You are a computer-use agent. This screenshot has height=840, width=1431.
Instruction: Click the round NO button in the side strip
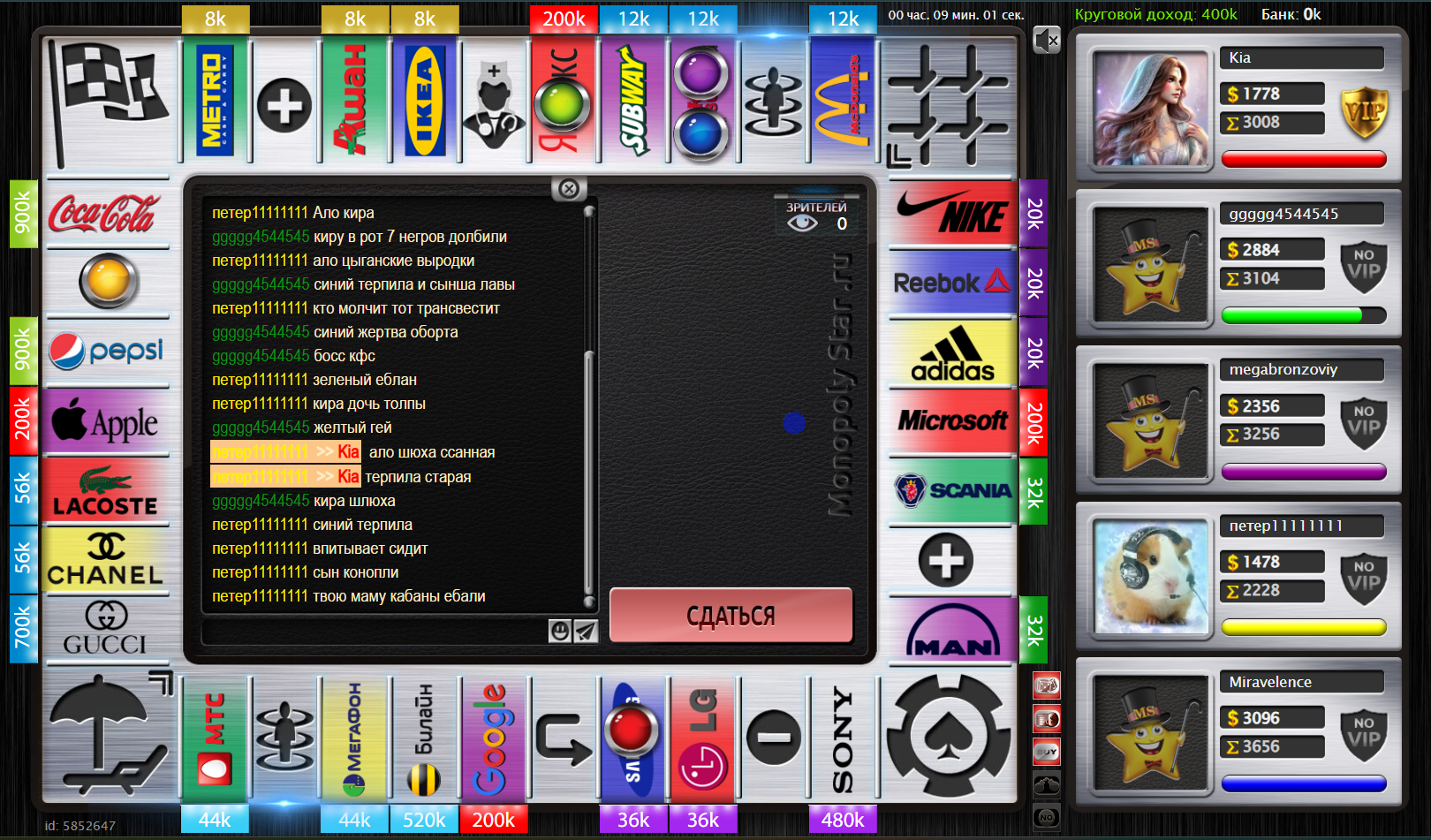point(1047,817)
